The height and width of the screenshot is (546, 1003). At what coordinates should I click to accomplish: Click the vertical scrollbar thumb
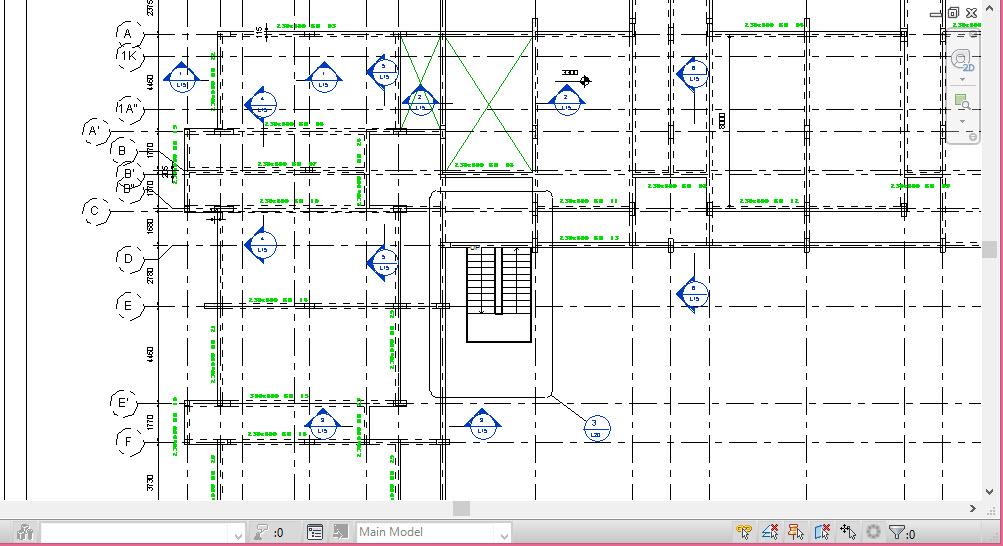[990, 249]
